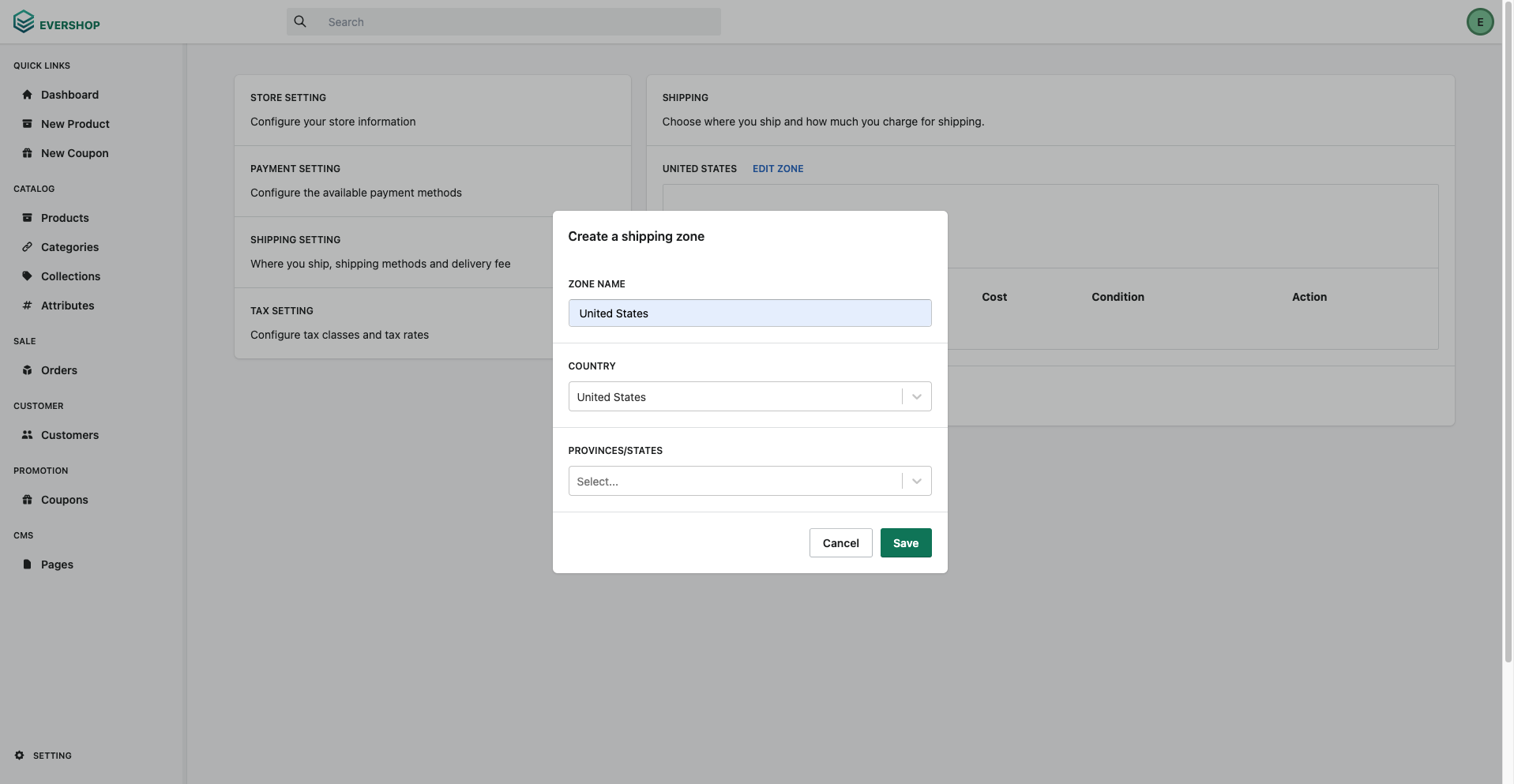Go to New Product page

(x=75, y=124)
